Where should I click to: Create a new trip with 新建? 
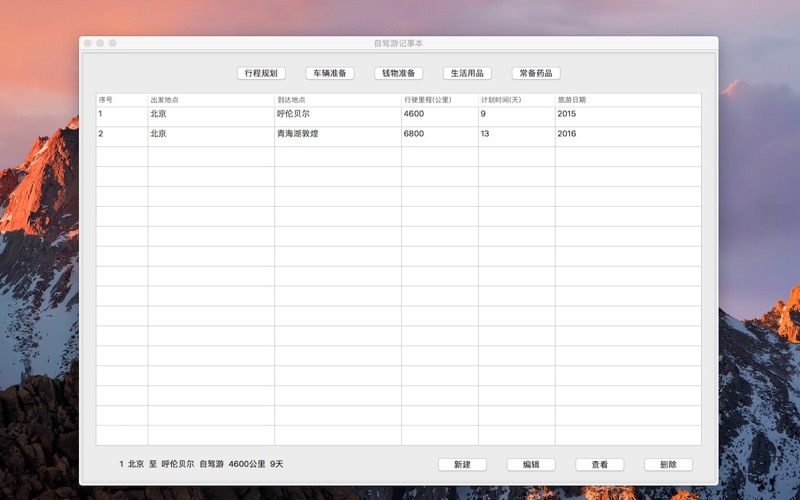pyautogui.click(x=462, y=464)
